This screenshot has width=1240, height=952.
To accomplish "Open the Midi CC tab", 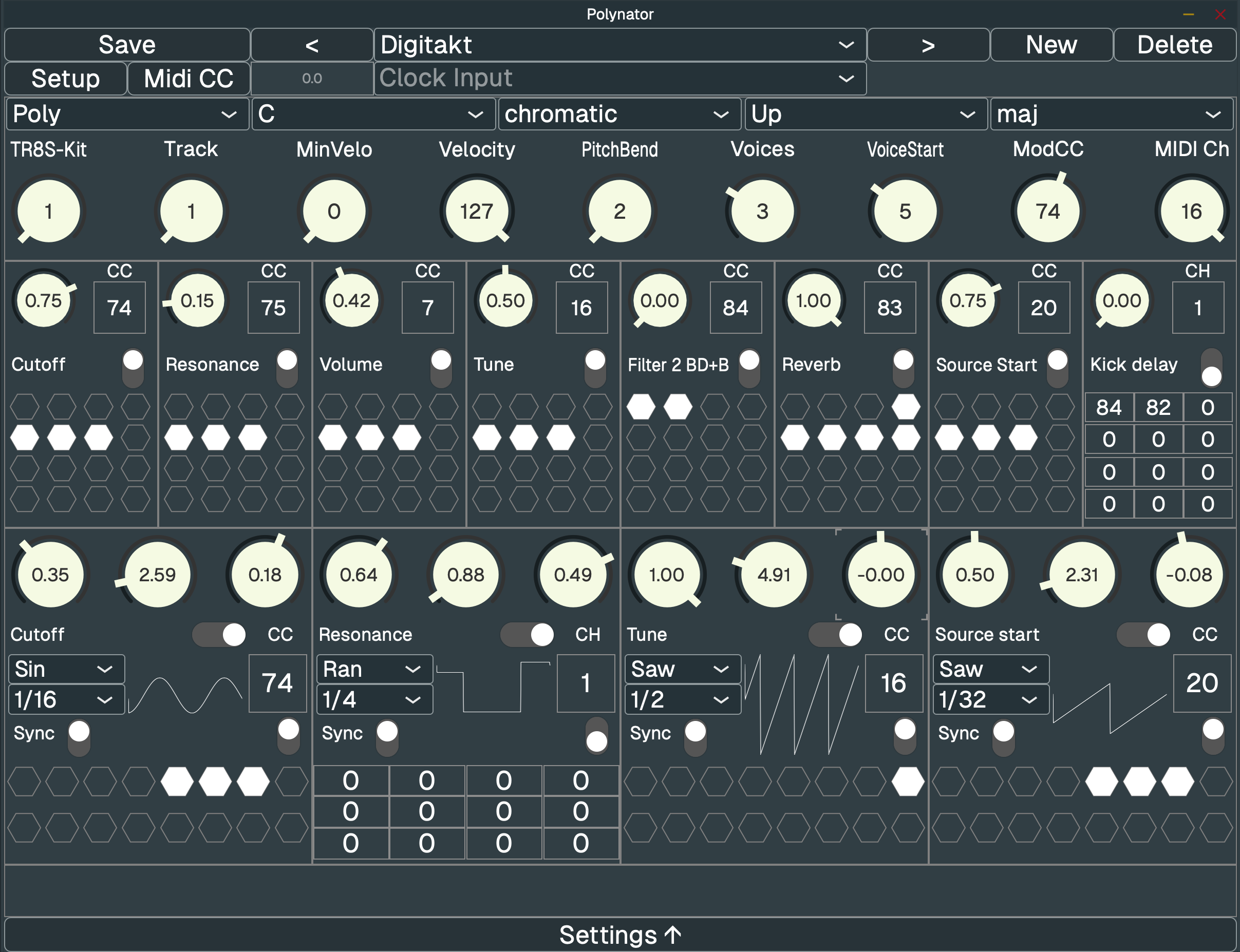I will click(x=188, y=78).
